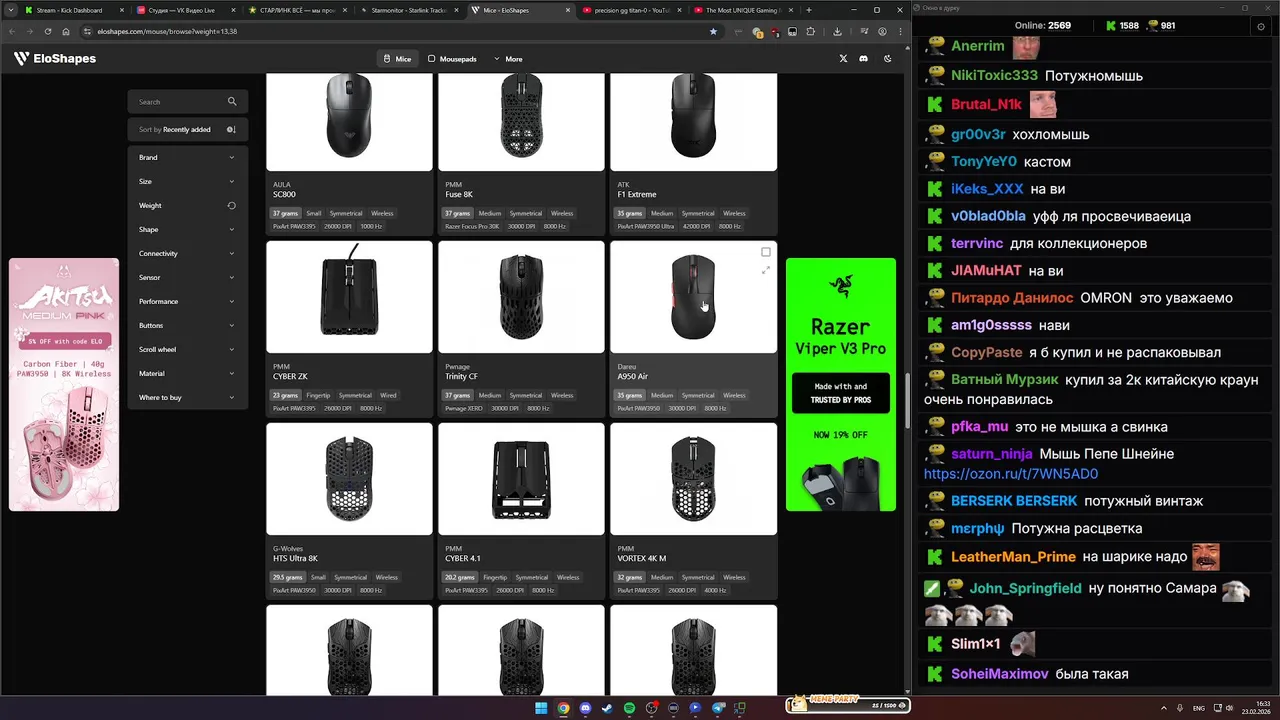Toggle dark mode moon icon
The image size is (1280, 720).
[887, 59]
